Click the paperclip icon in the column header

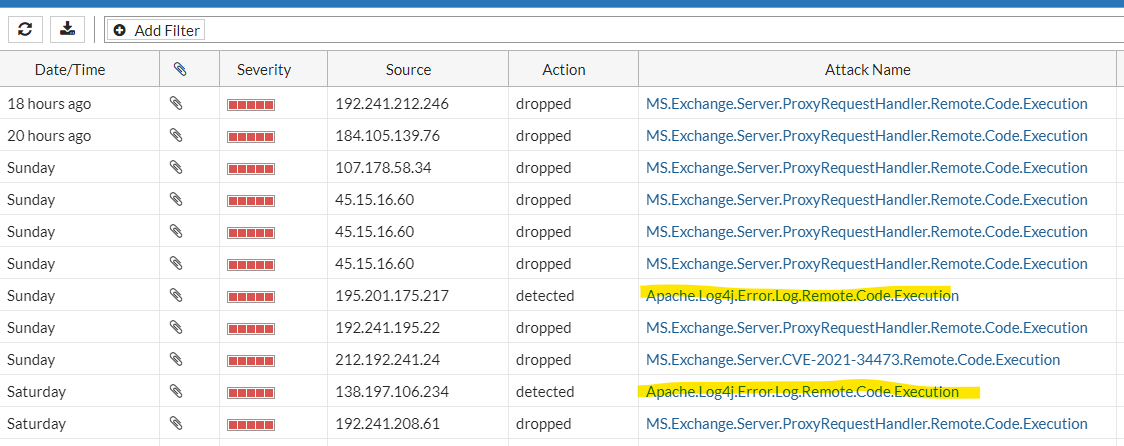tap(179, 69)
